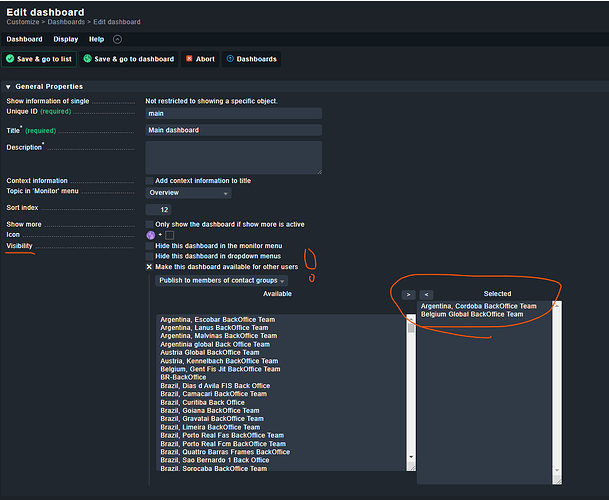The height and width of the screenshot is (500, 609).
Task: Open the Help menu
Action: (x=96, y=39)
